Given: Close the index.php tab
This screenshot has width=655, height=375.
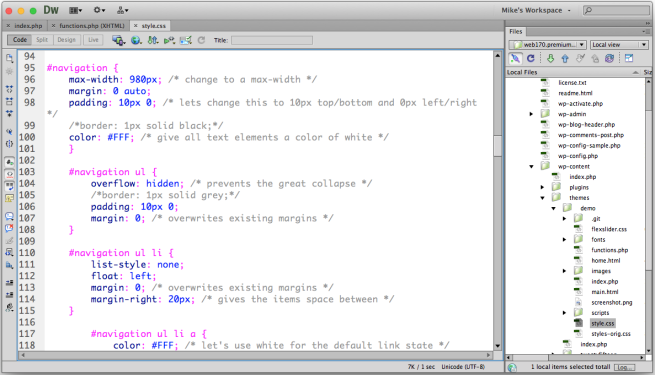Looking at the screenshot, I should [8, 26].
